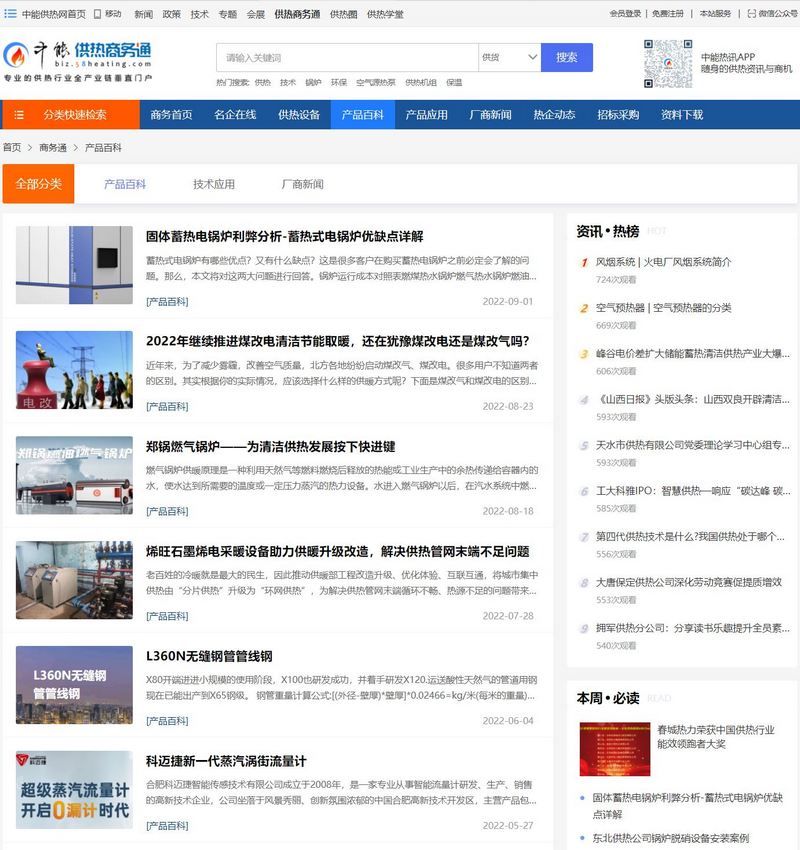Open the 郑锅燃气锅炉 article thumbnail

pos(74,475)
